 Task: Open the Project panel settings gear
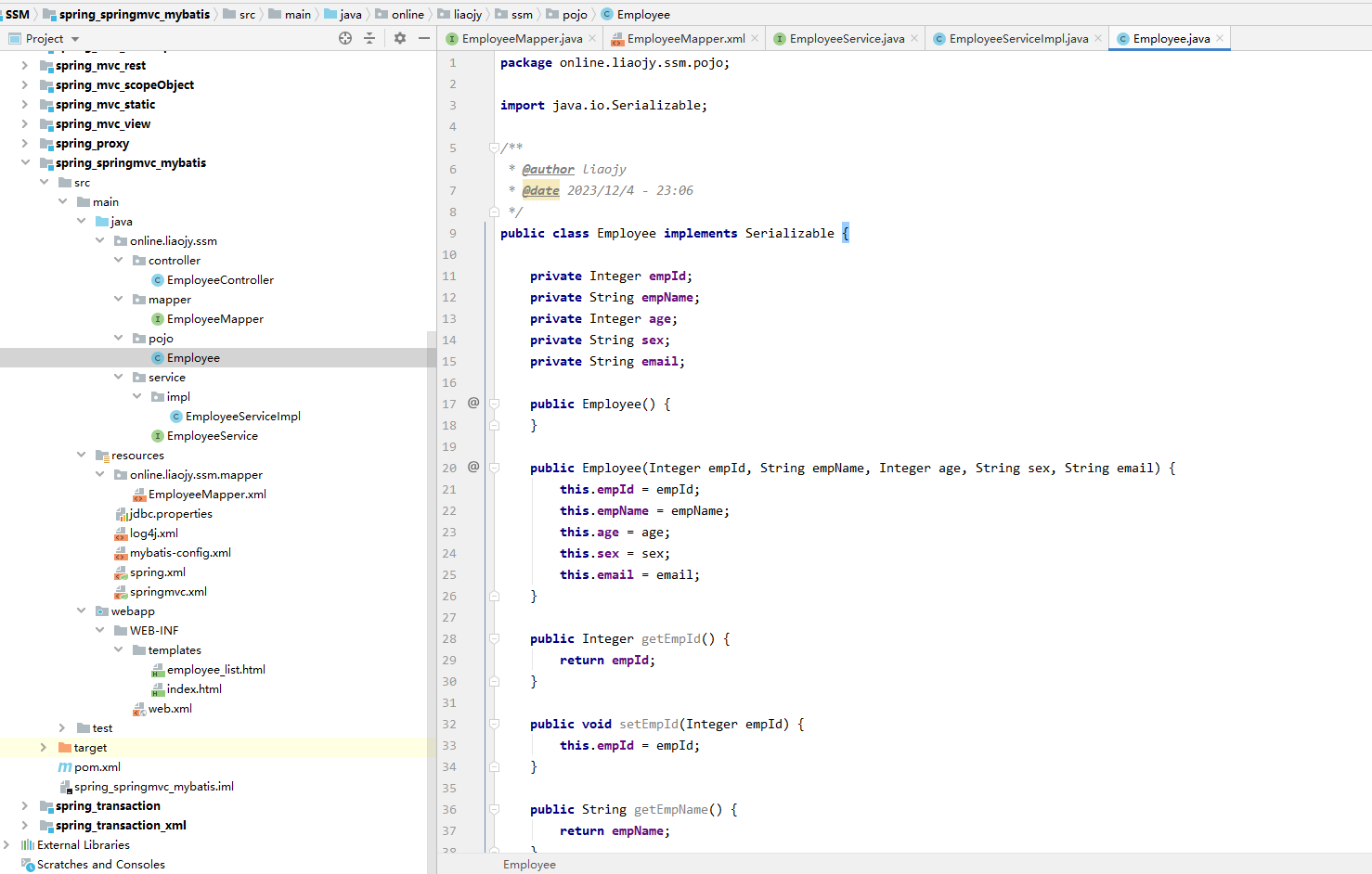coord(400,38)
